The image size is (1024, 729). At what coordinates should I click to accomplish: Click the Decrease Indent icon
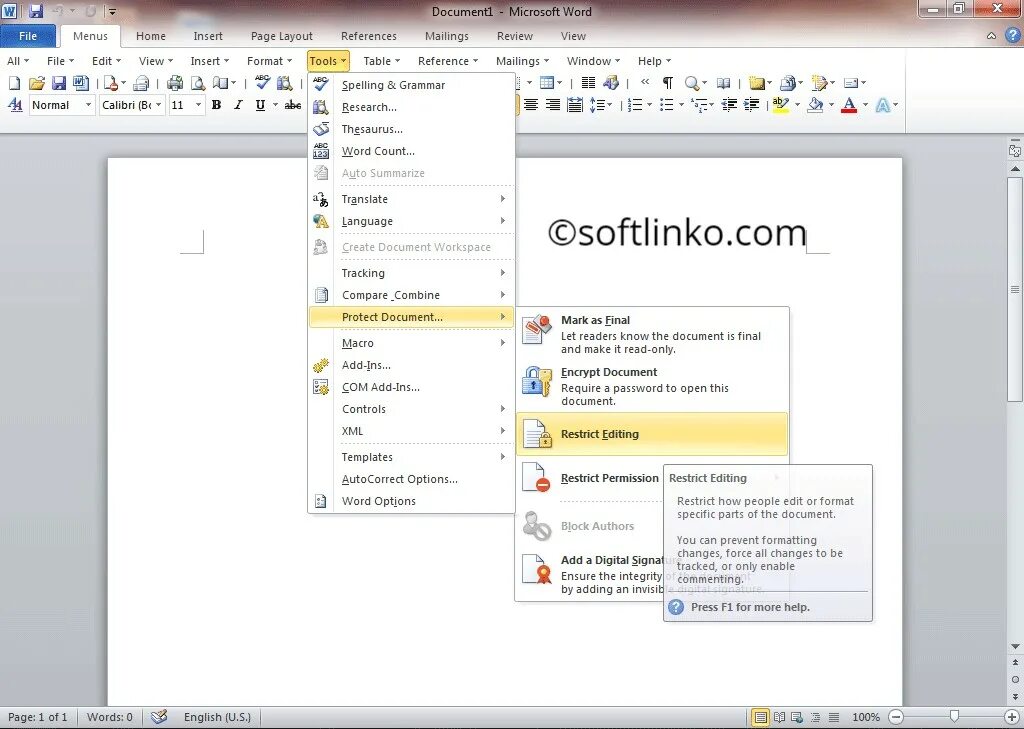729,105
